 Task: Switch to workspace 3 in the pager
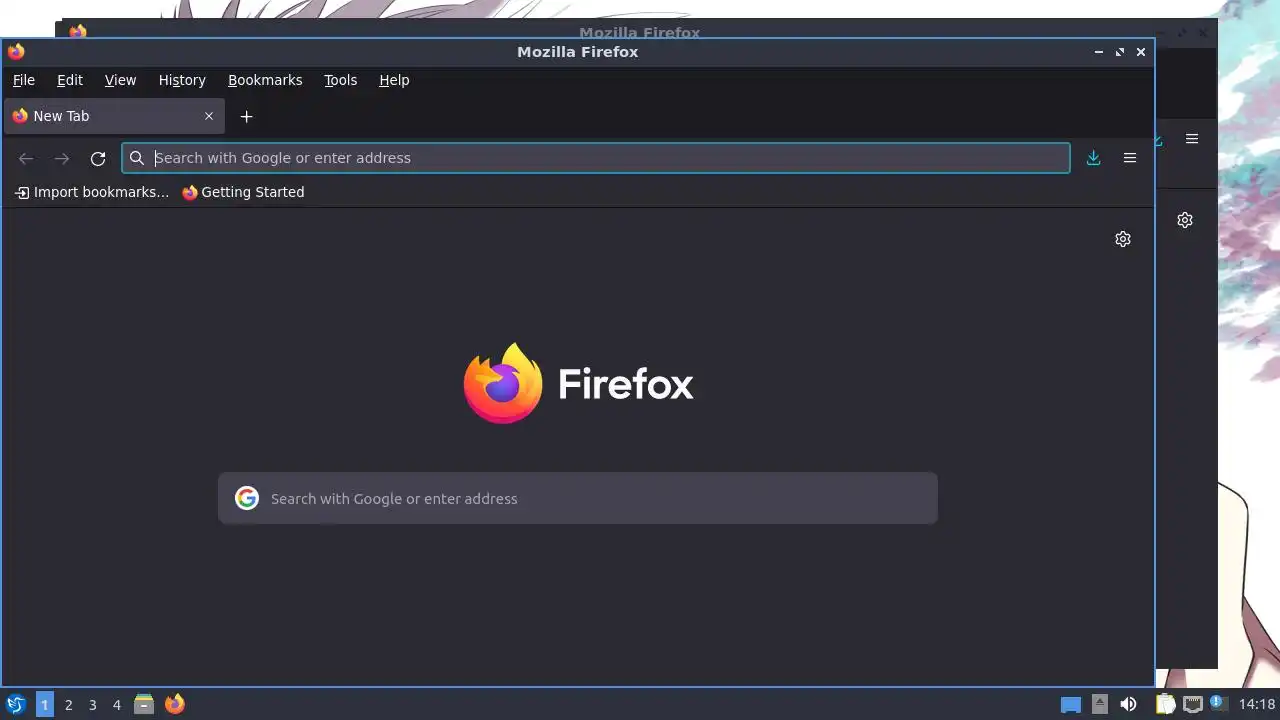pyautogui.click(x=92, y=704)
